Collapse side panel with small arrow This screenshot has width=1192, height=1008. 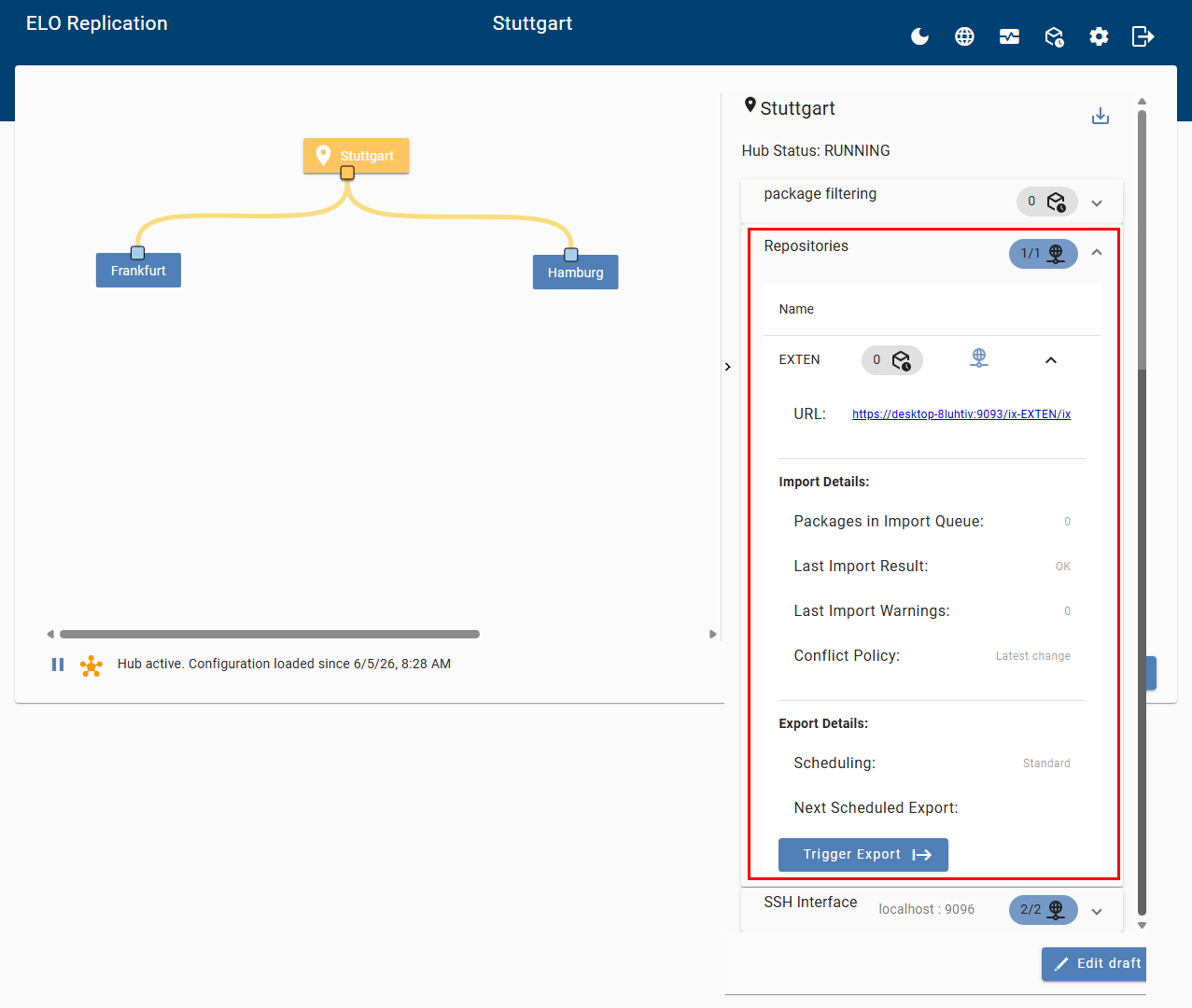728,367
